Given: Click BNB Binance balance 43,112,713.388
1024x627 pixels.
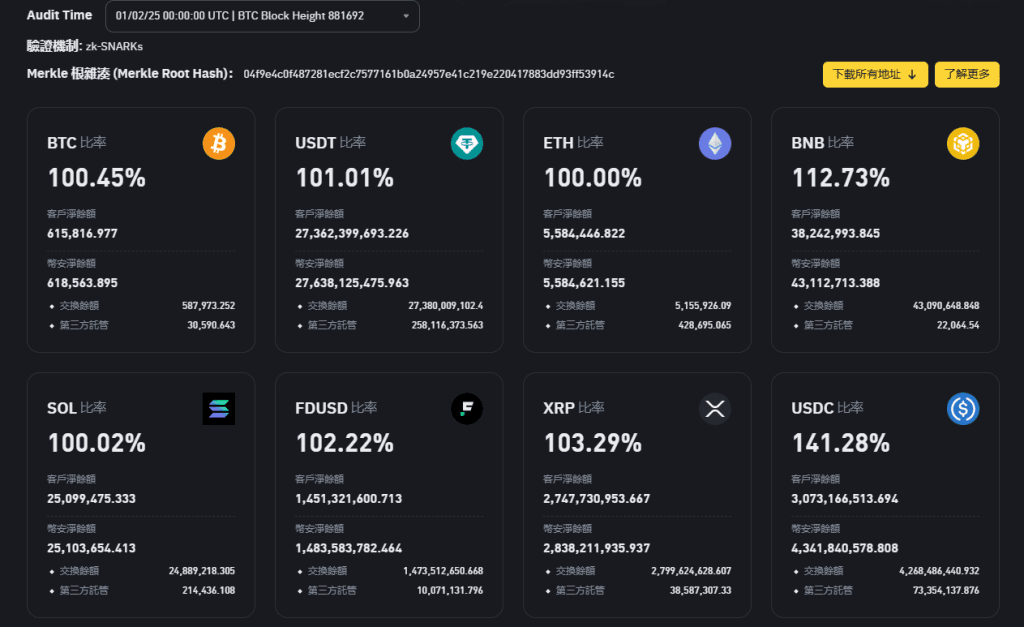Looking at the screenshot, I should pyautogui.click(x=835, y=283).
